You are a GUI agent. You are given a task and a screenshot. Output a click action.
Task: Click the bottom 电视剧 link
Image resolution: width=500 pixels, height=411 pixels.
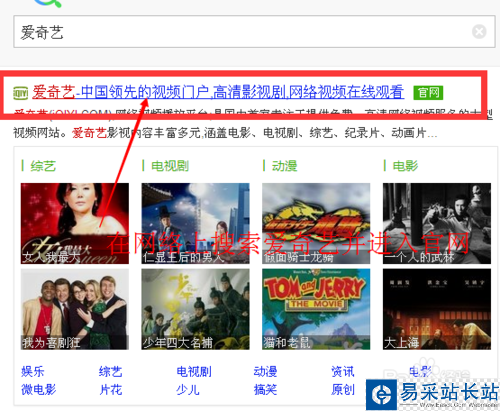tap(194, 371)
